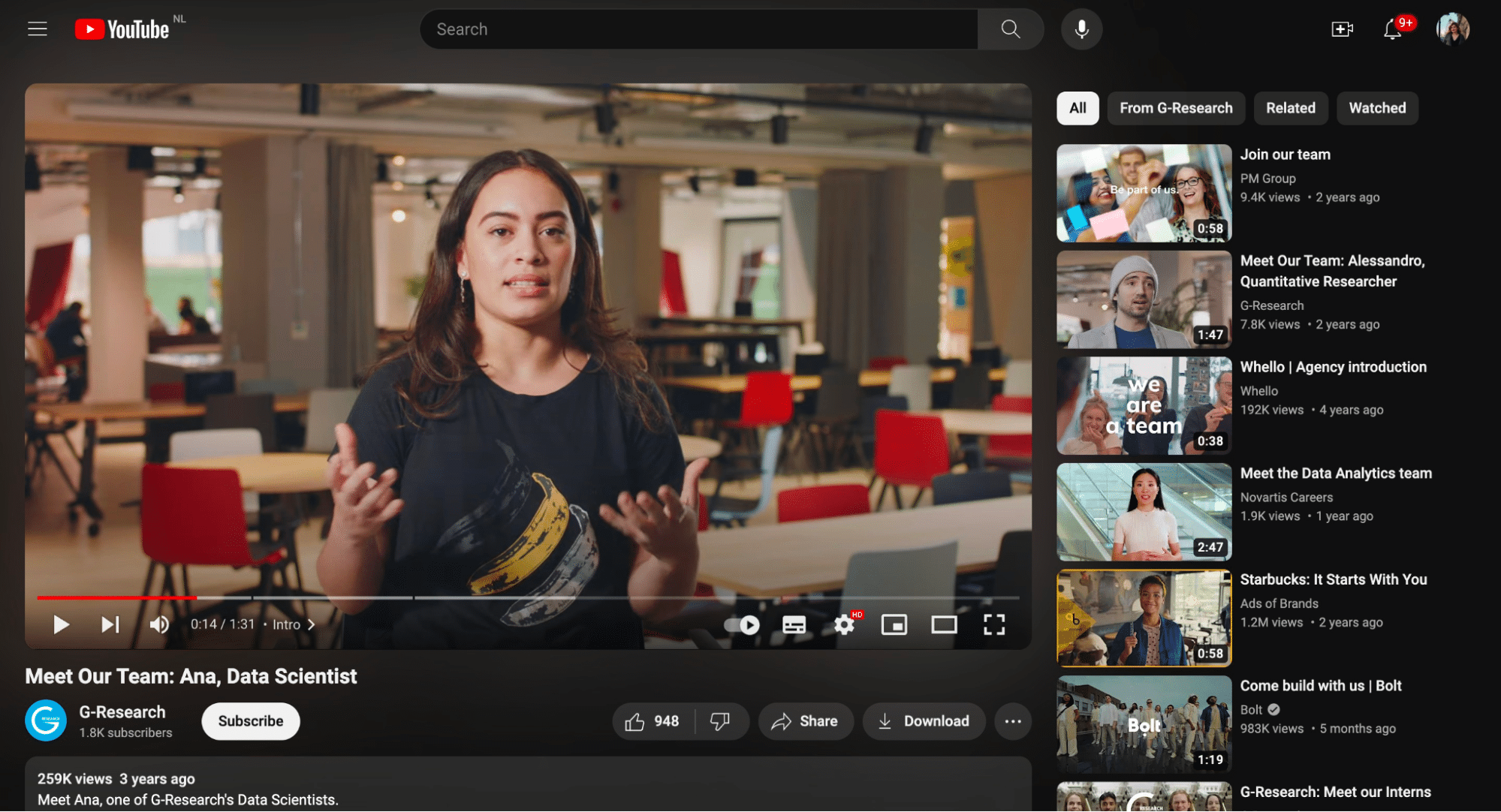1501x812 pixels.
Task: Open the Whello Agency introduction thumbnail
Action: coord(1143,405)
